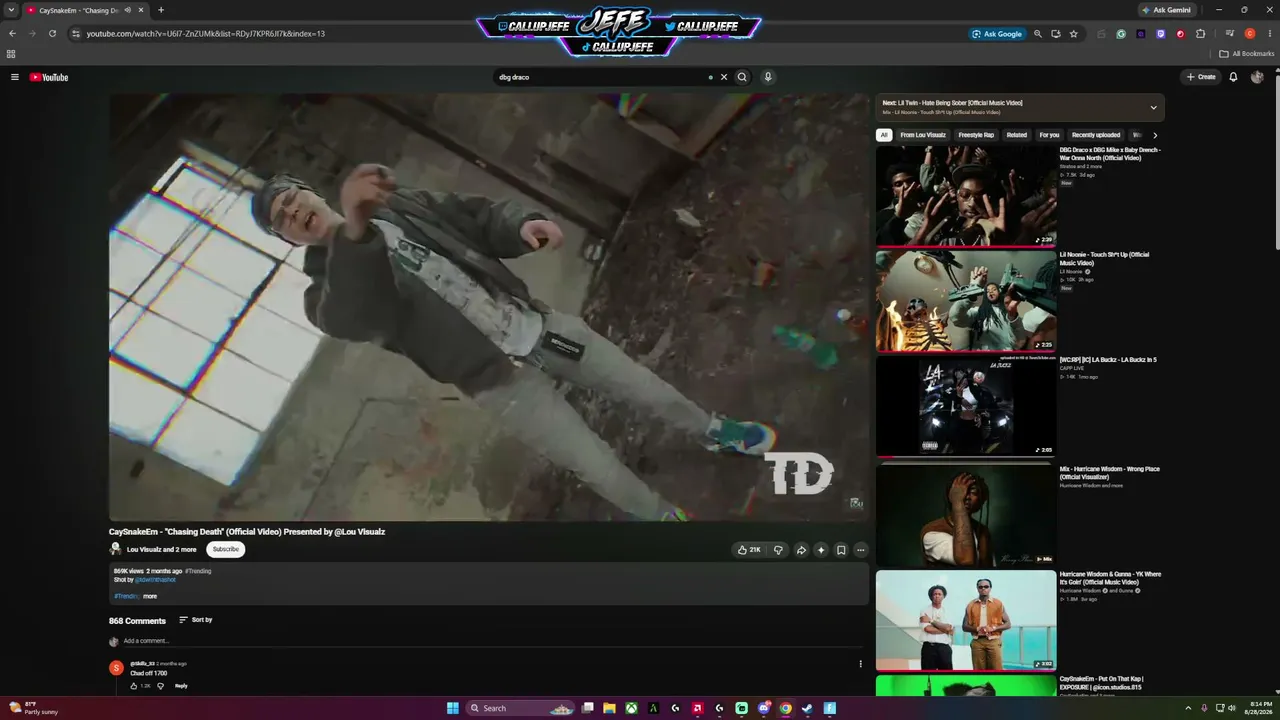Subscribe to Lou Visualz channel
1280x720 pixels.
[x=226, y=549]
